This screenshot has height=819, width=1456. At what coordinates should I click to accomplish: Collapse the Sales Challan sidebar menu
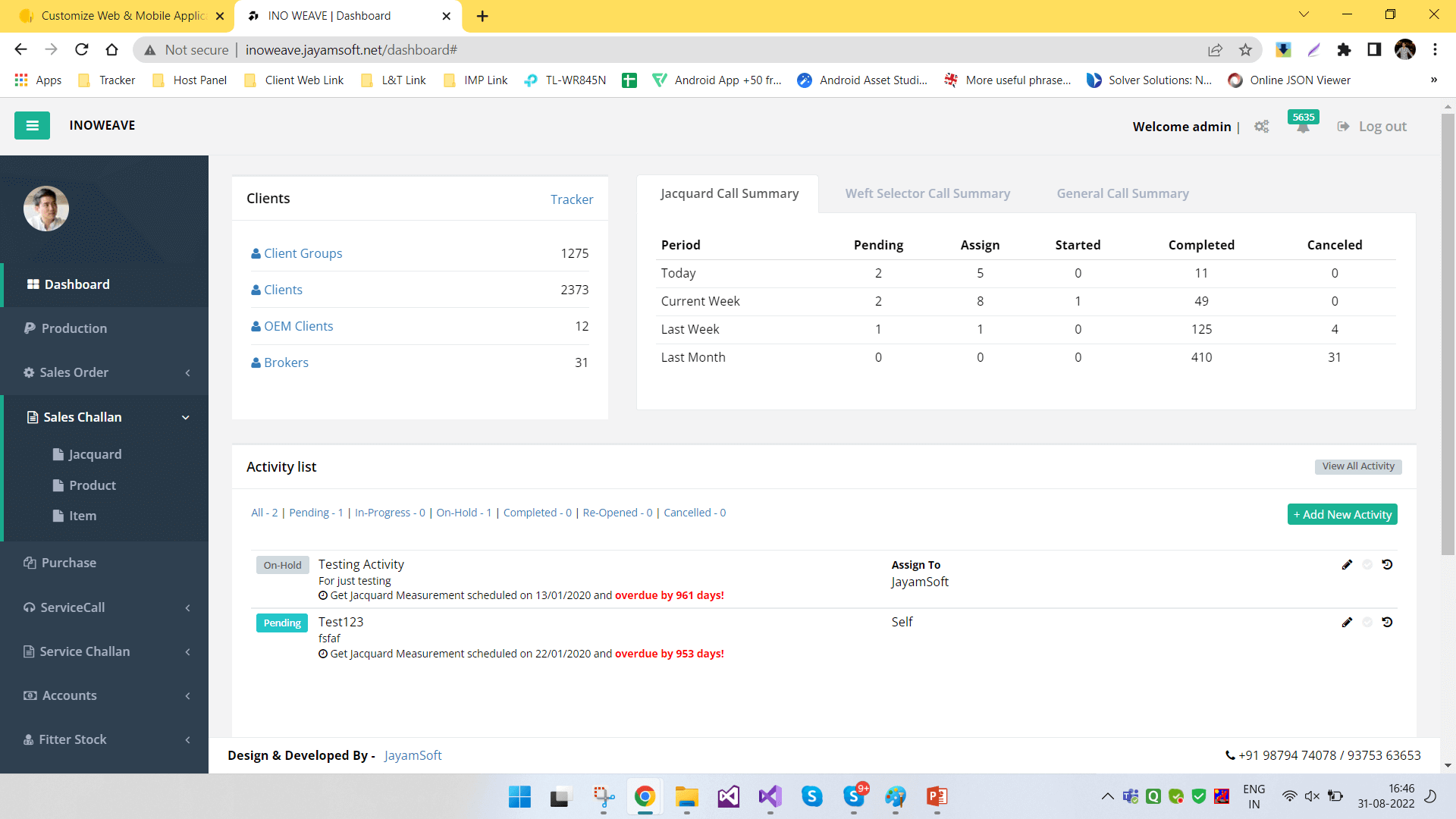[105, 417]
